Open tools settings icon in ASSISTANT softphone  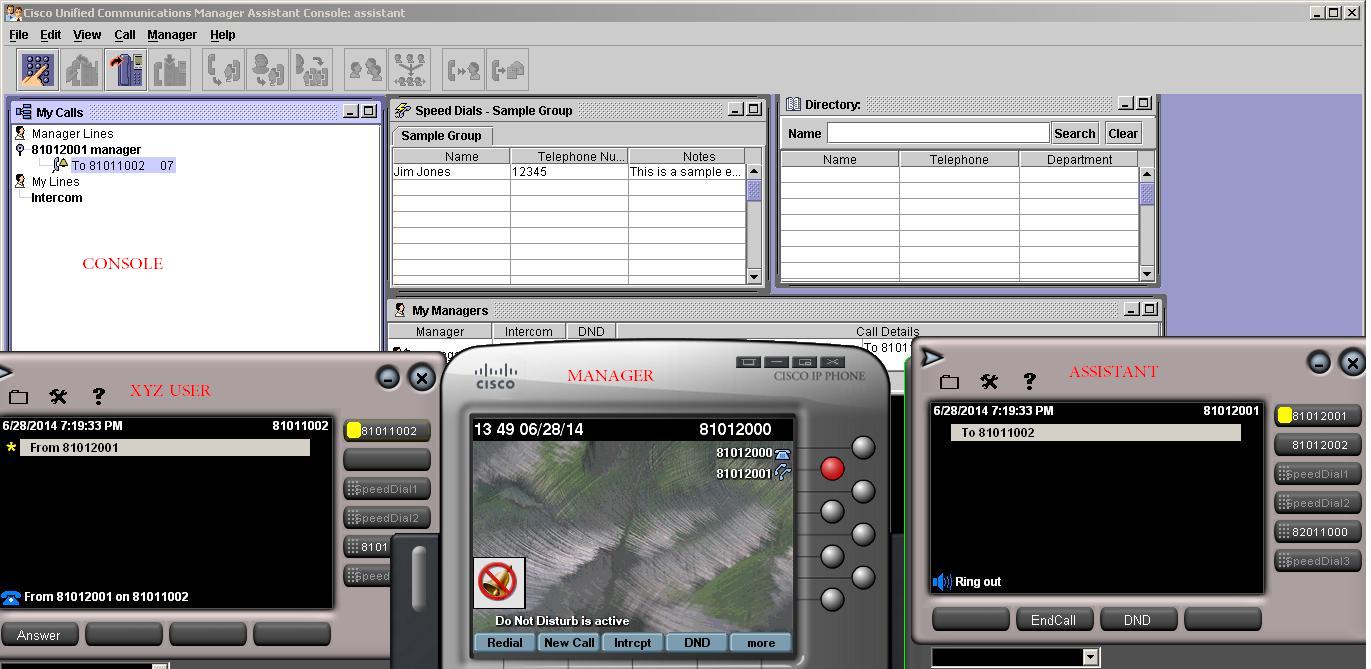pos(989,381)
